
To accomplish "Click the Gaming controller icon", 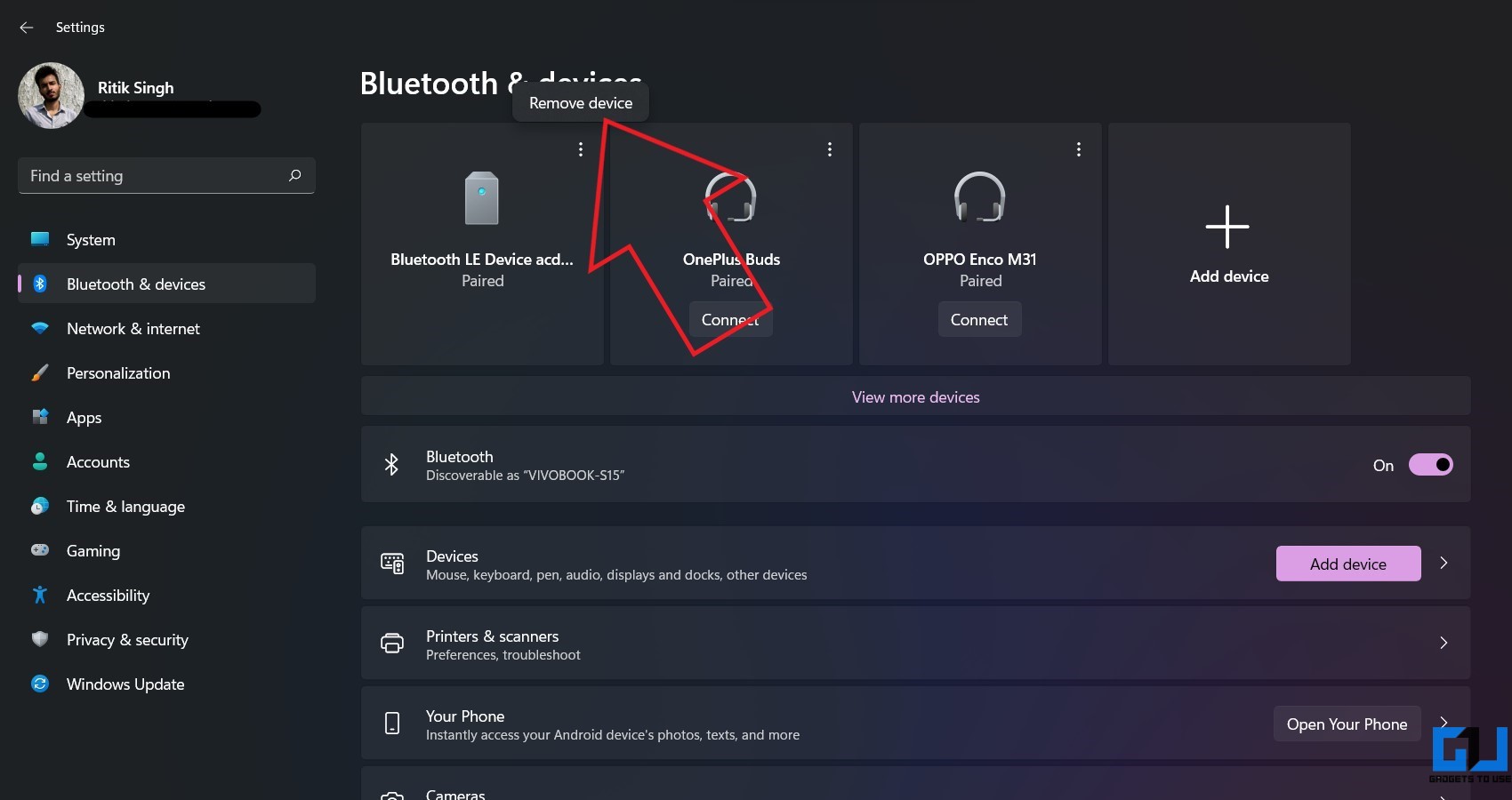I will point(40,550).
